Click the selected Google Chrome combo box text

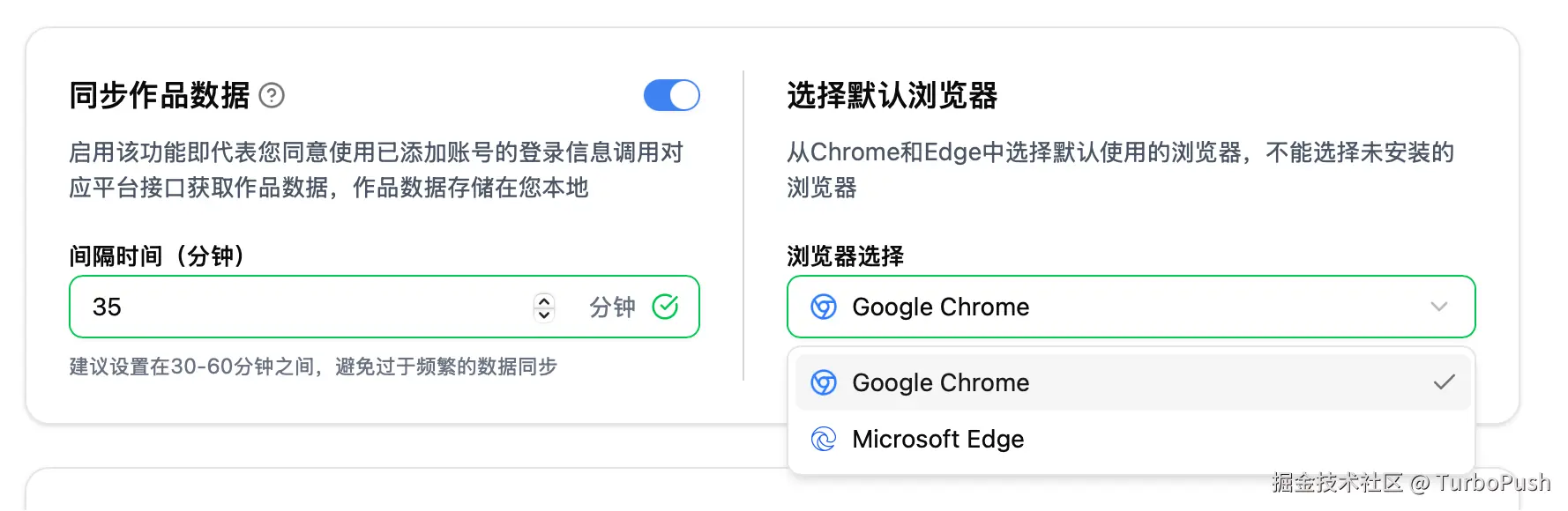click(x=940, y=307)
